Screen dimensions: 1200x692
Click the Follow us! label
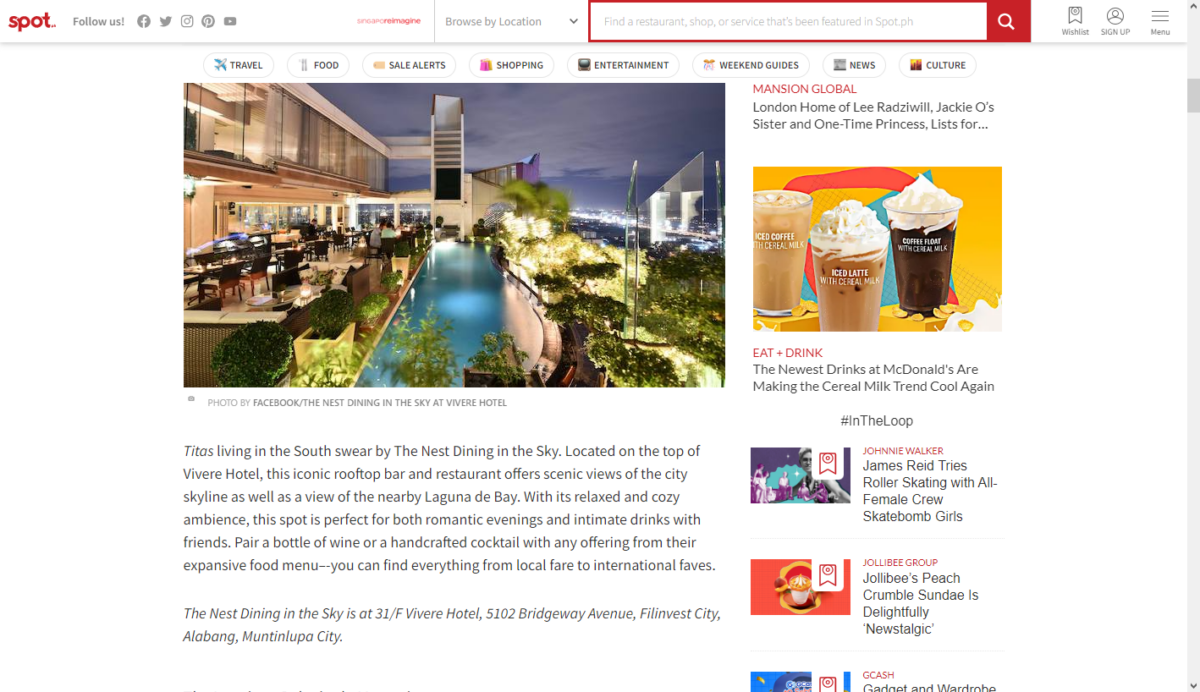coord(99,21)
